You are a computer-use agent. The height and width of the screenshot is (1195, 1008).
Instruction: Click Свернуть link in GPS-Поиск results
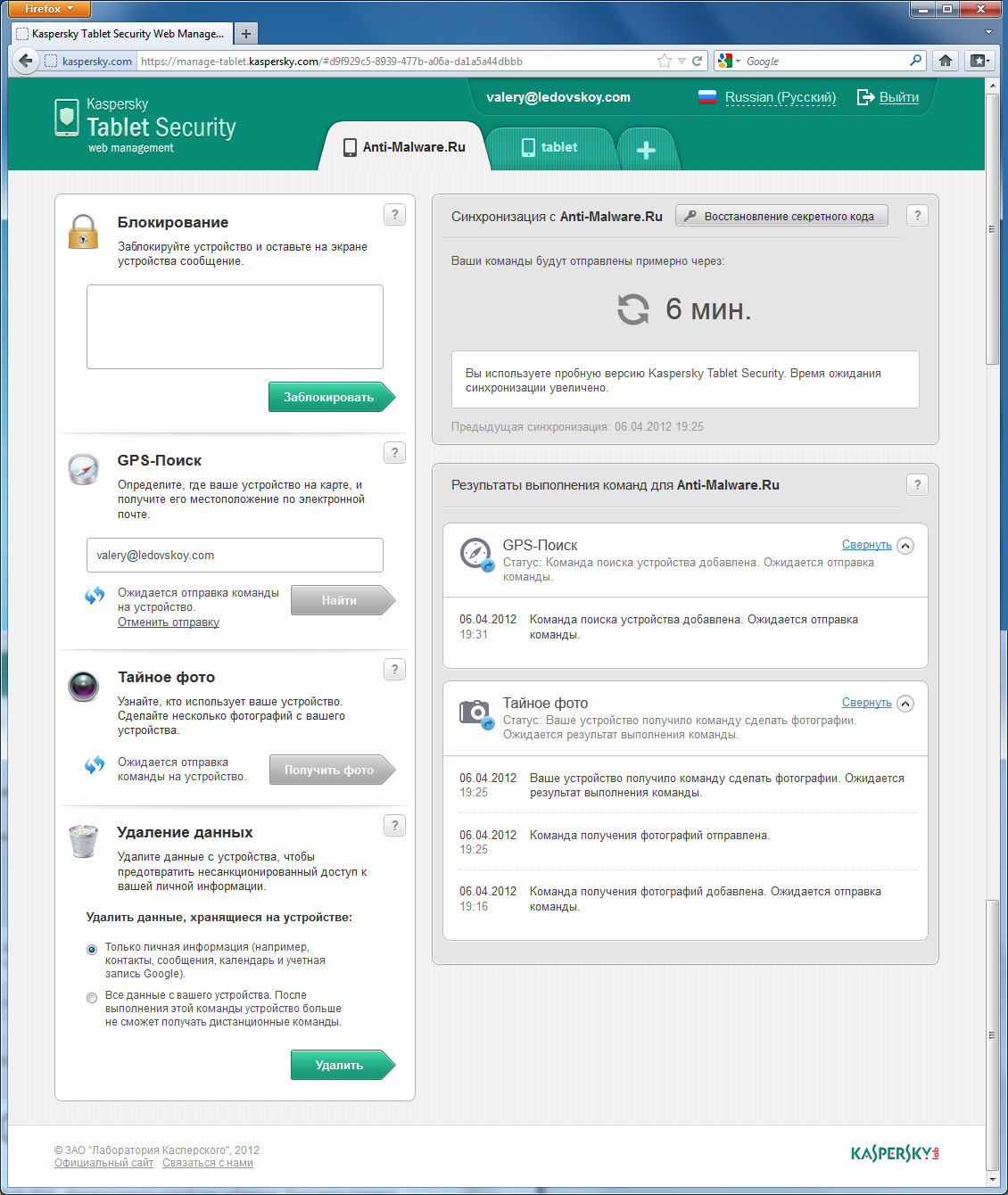[867, 545]
